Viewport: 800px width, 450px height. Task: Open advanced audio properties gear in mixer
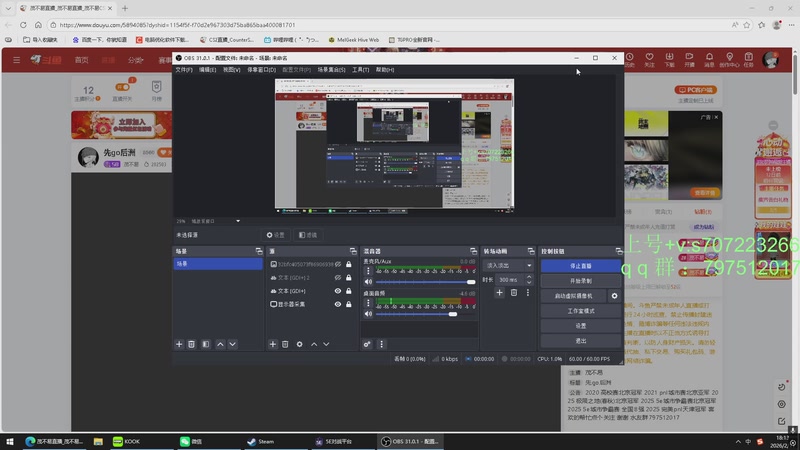pos(367,344)
